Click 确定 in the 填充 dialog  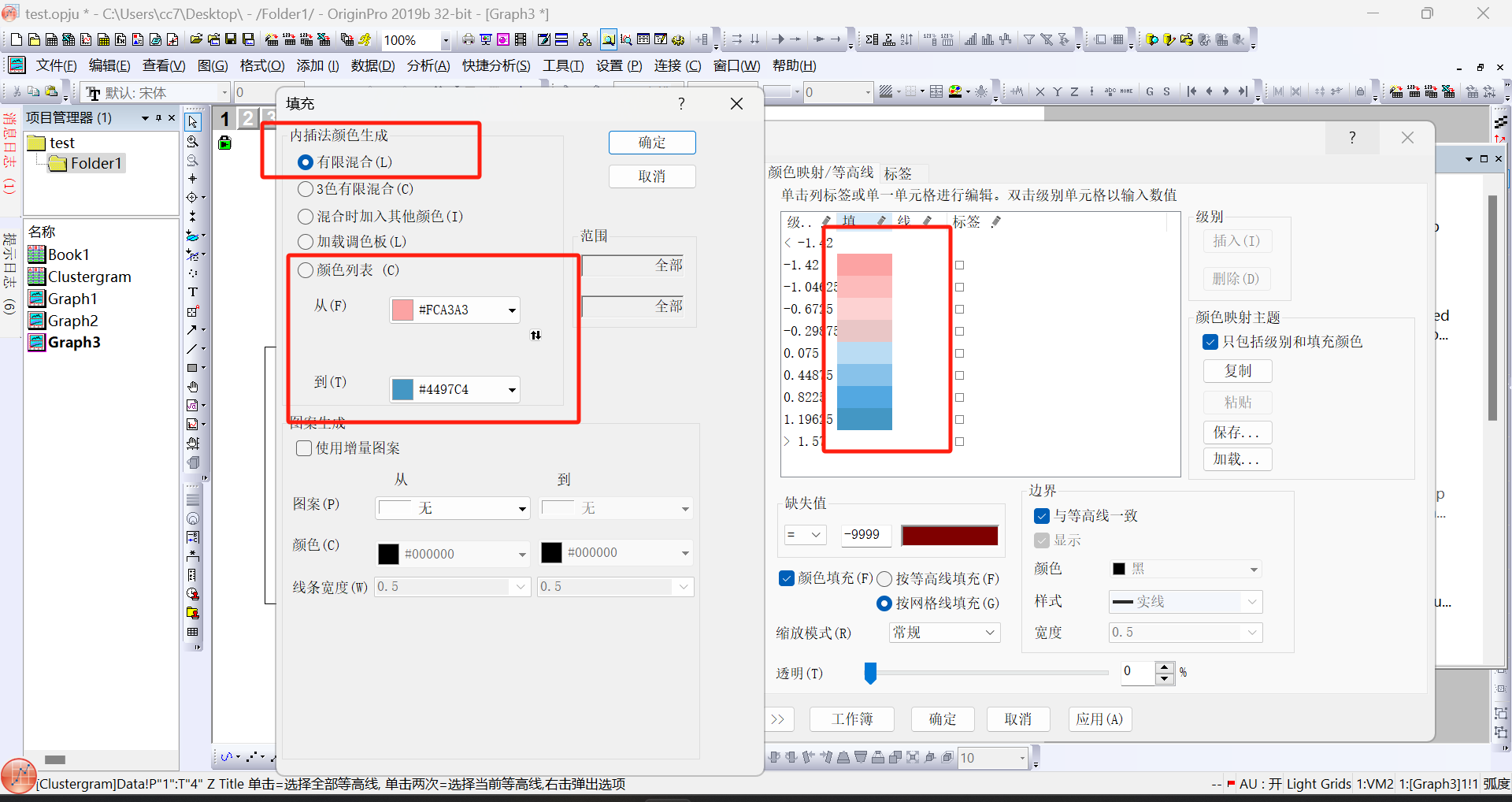pos(651,143)
